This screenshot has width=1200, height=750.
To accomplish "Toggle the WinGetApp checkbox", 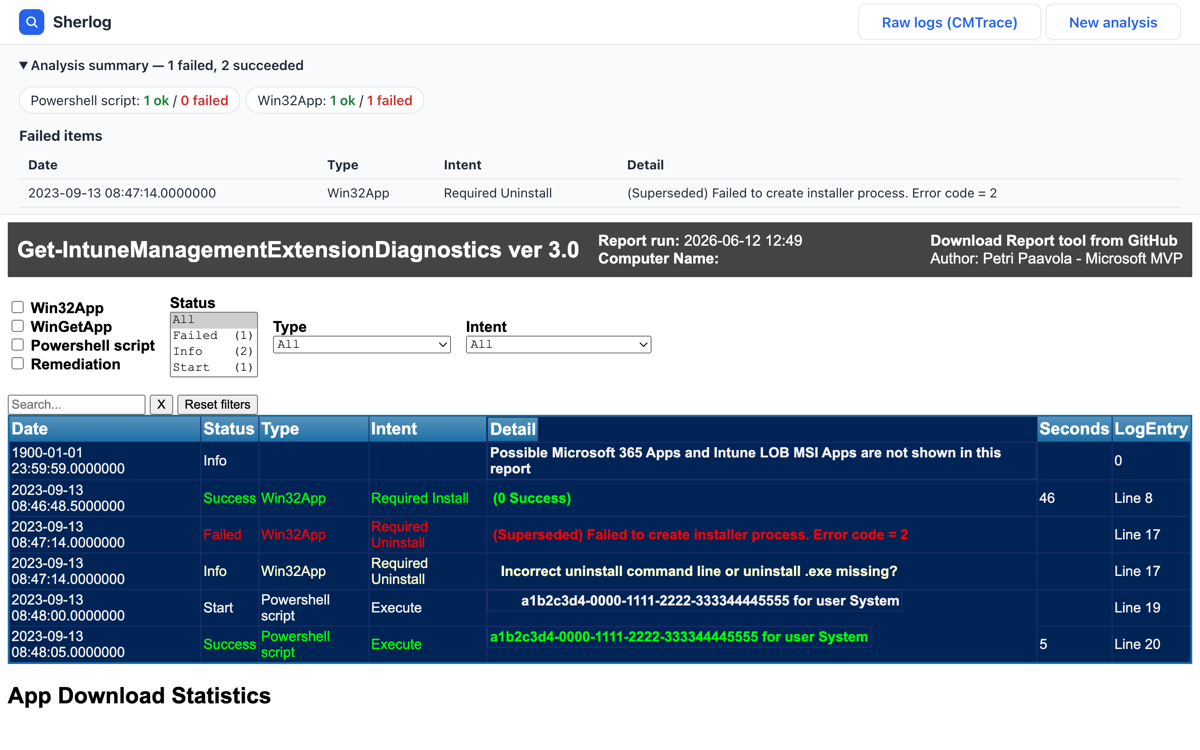I will 17,326.
